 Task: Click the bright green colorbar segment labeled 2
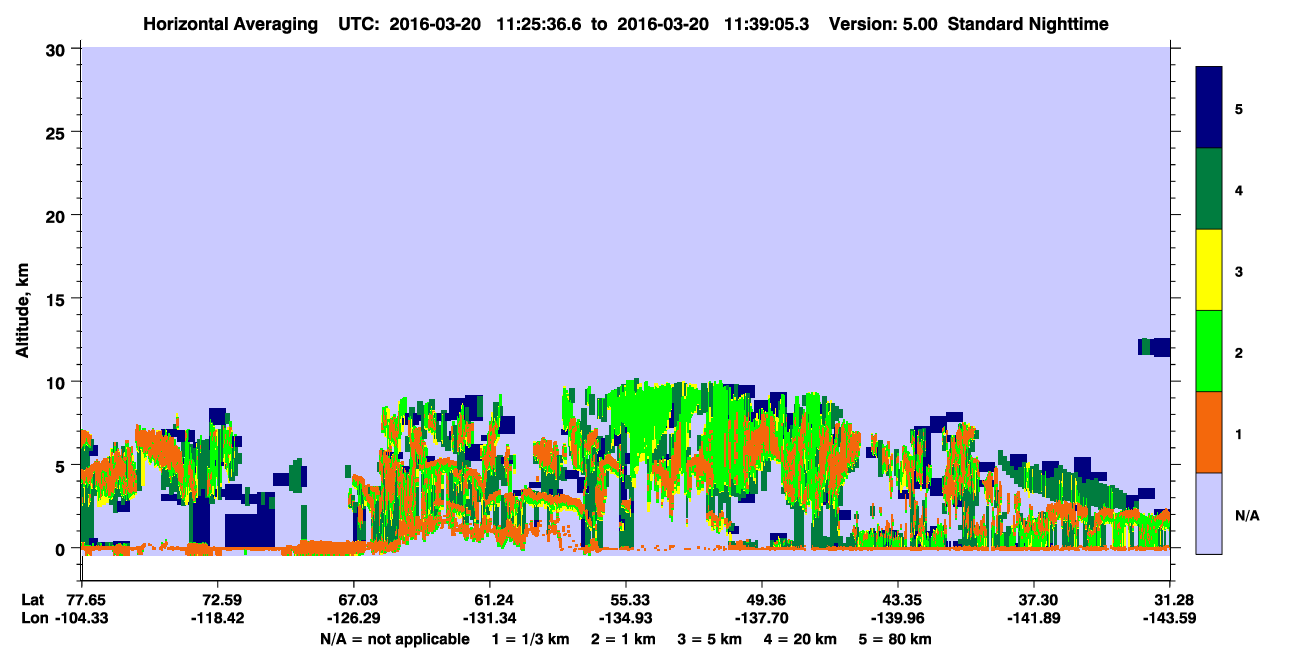pos(1209,351)
